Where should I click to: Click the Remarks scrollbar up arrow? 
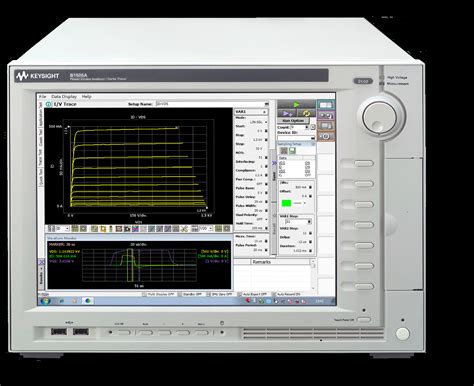[313, 262]
